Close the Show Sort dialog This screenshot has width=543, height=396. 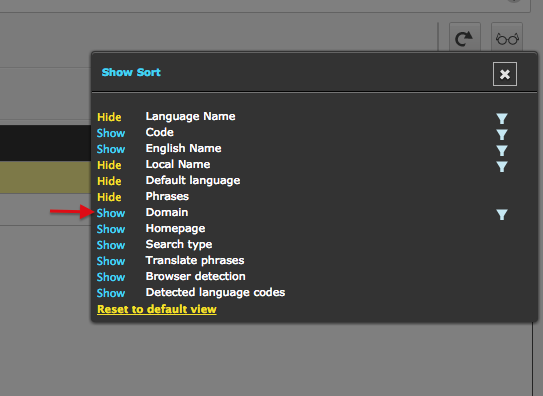point(505,74)
